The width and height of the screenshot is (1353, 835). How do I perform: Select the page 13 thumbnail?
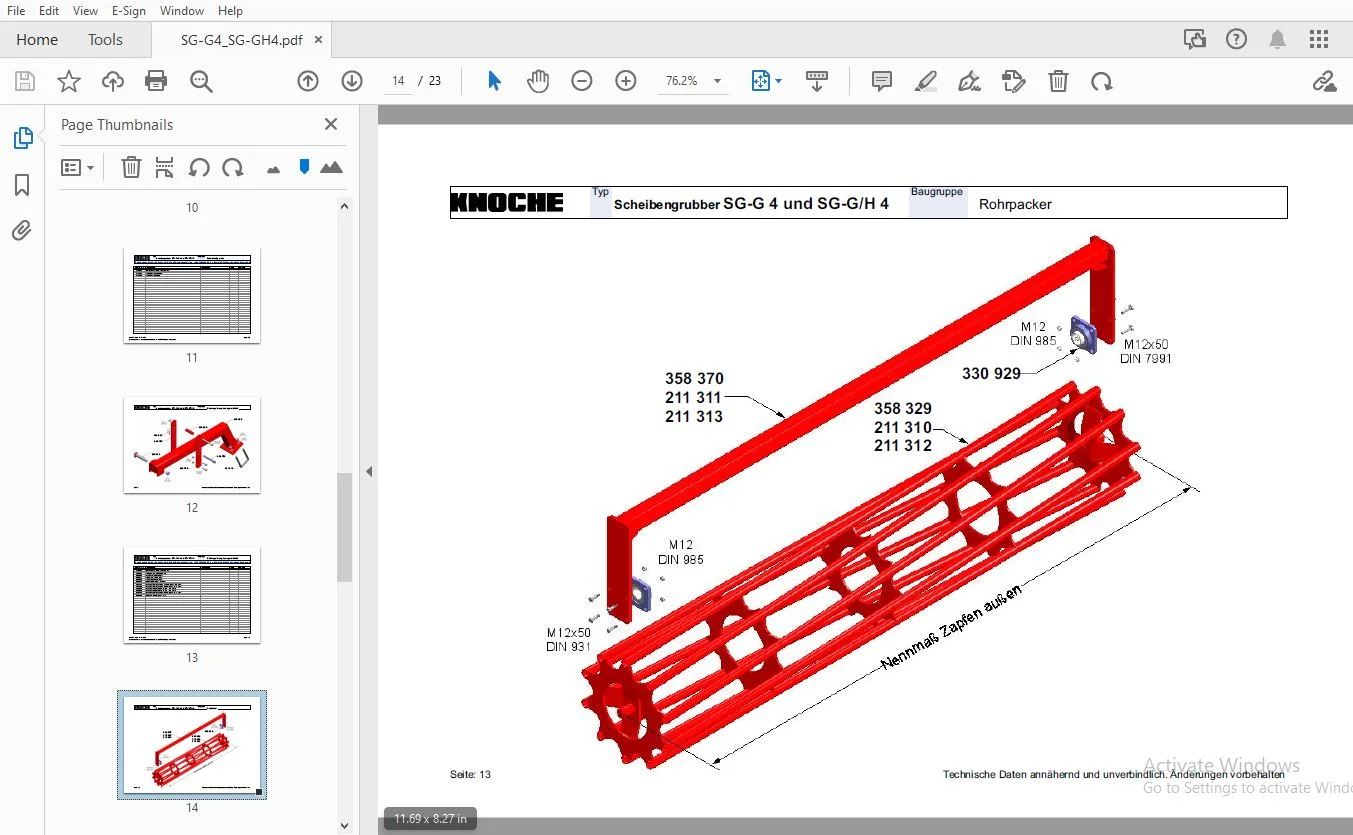pos(191,596)
